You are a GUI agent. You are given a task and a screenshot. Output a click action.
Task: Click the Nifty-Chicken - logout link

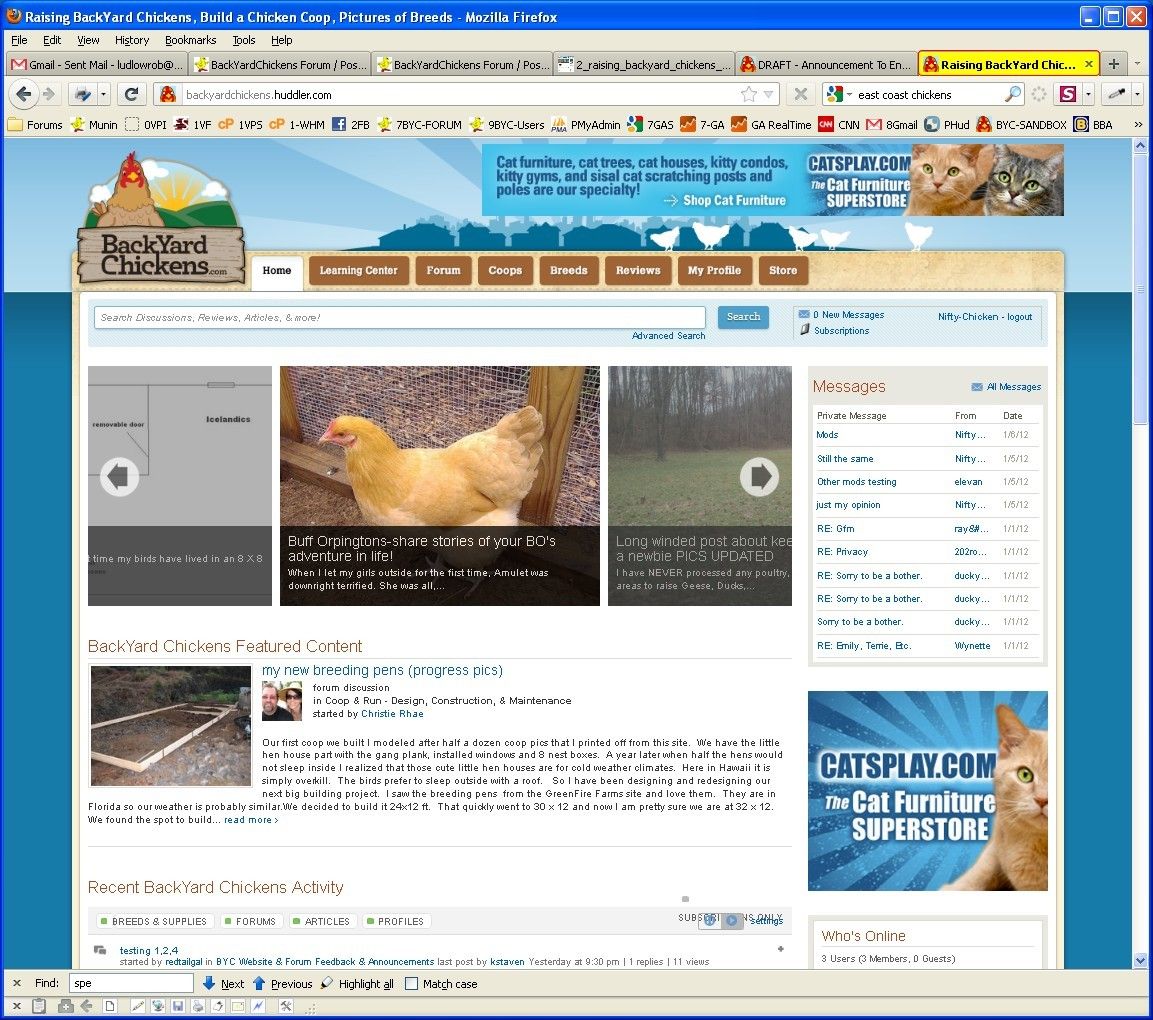click(985, 317)
